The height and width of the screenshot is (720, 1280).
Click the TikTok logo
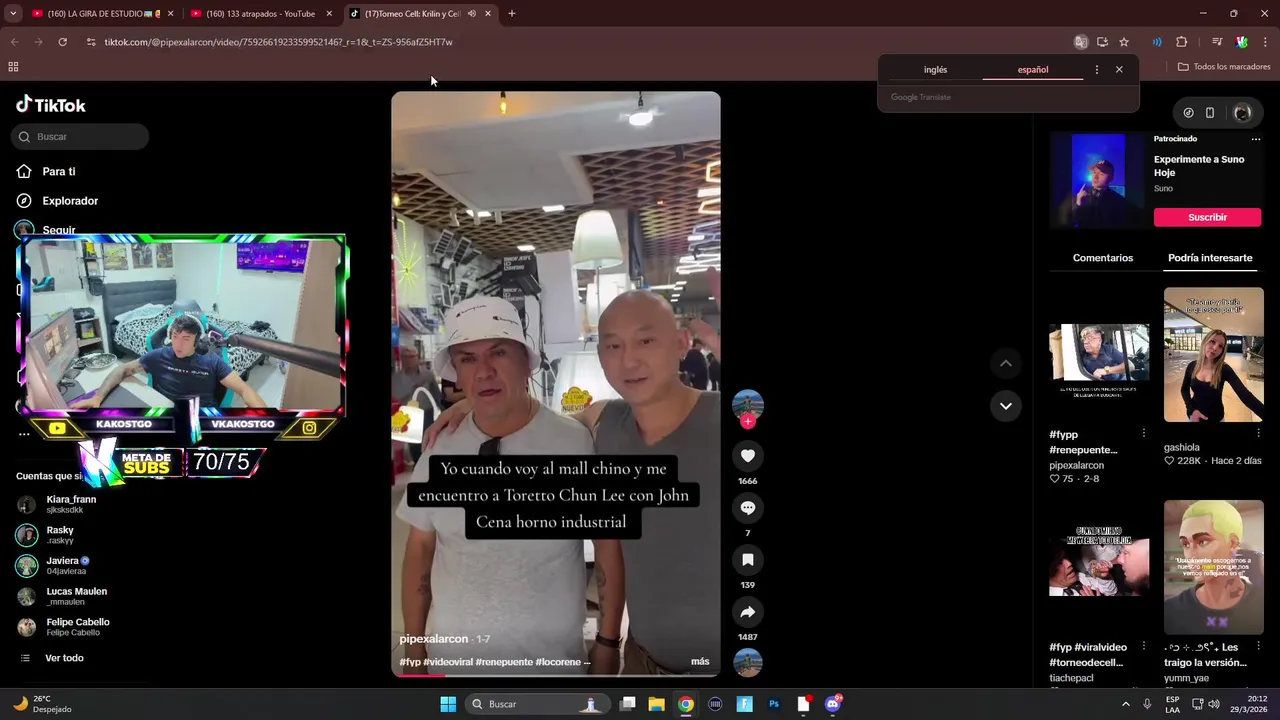(51, 105)
